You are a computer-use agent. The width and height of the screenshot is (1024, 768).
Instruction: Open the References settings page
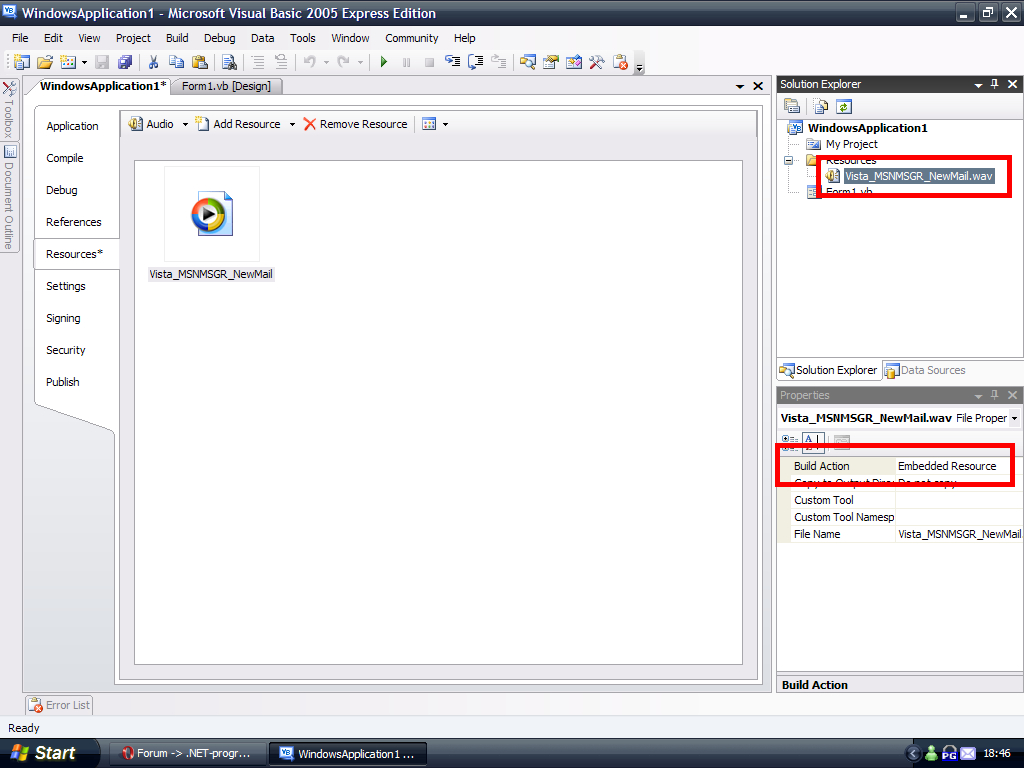74,222
